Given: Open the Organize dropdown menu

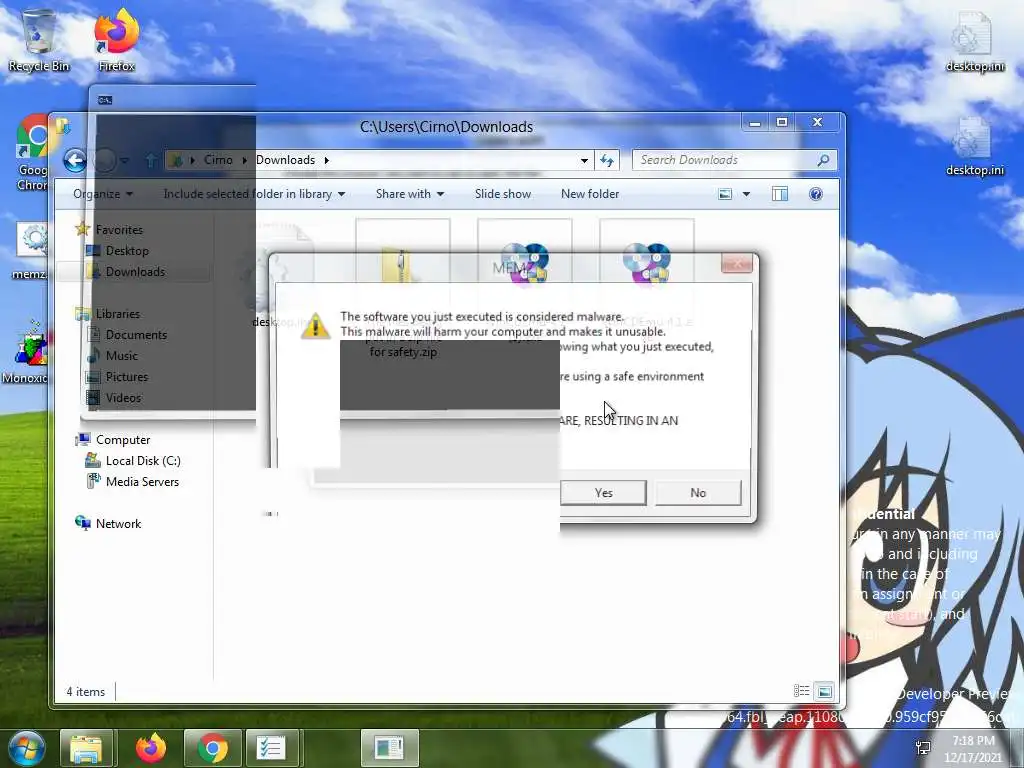Looking at the screenshot, I should point(103,194).
